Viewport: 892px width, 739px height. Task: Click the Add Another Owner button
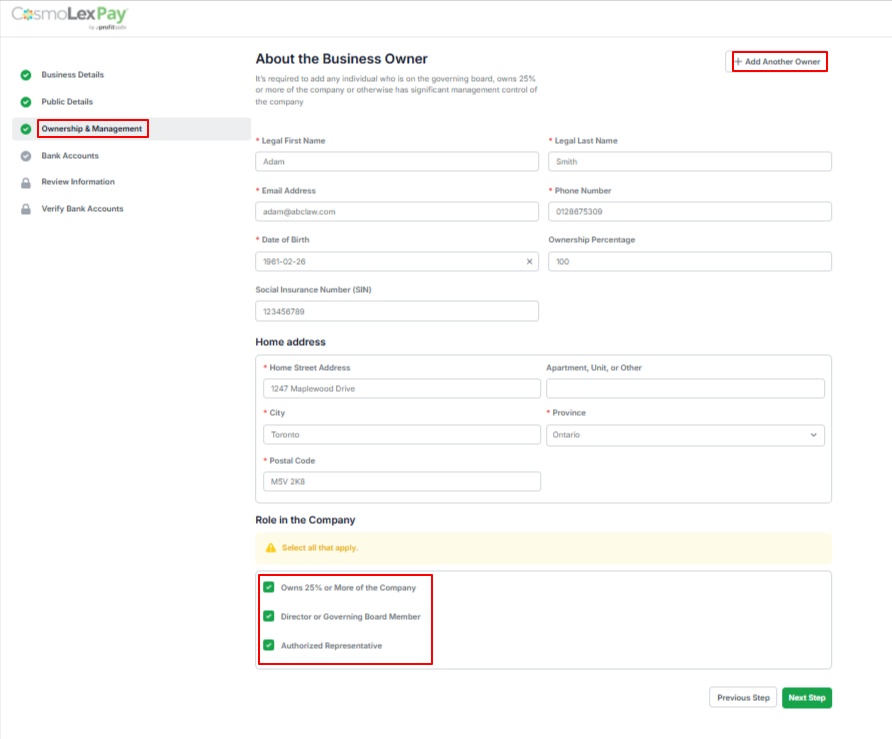click(x=777, y=61)
